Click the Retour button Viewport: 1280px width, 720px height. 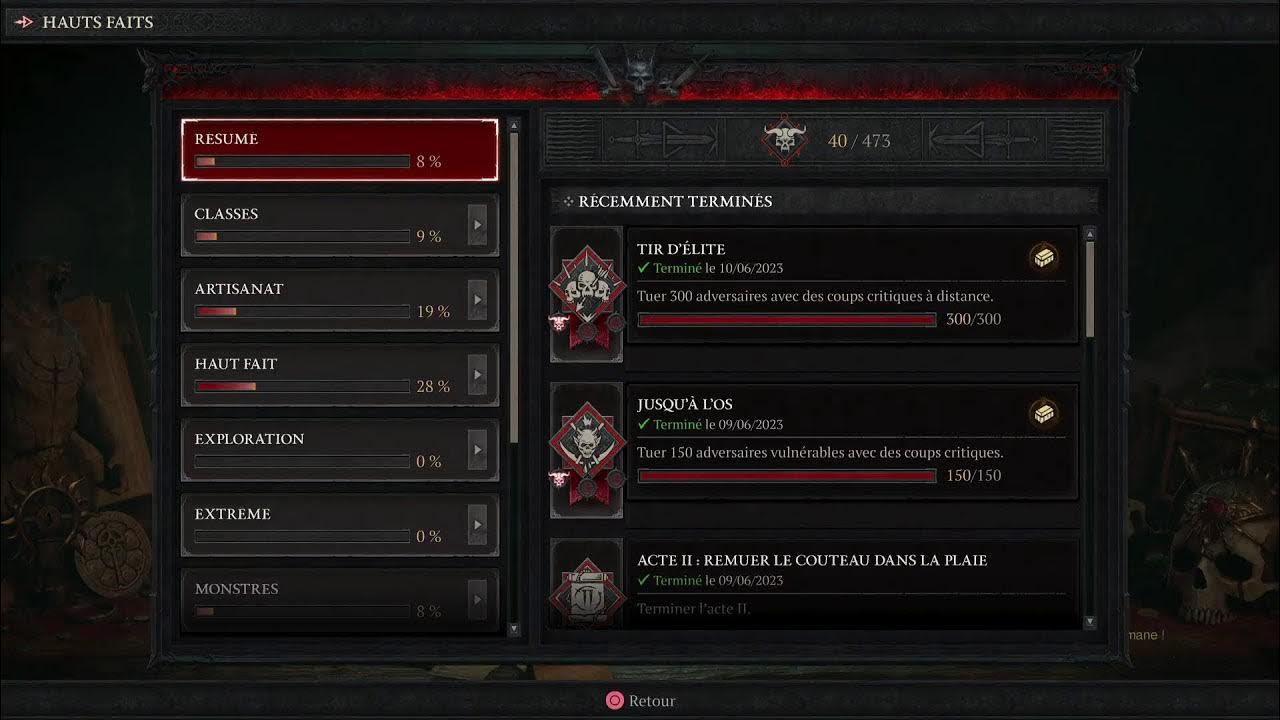[641, 701]
